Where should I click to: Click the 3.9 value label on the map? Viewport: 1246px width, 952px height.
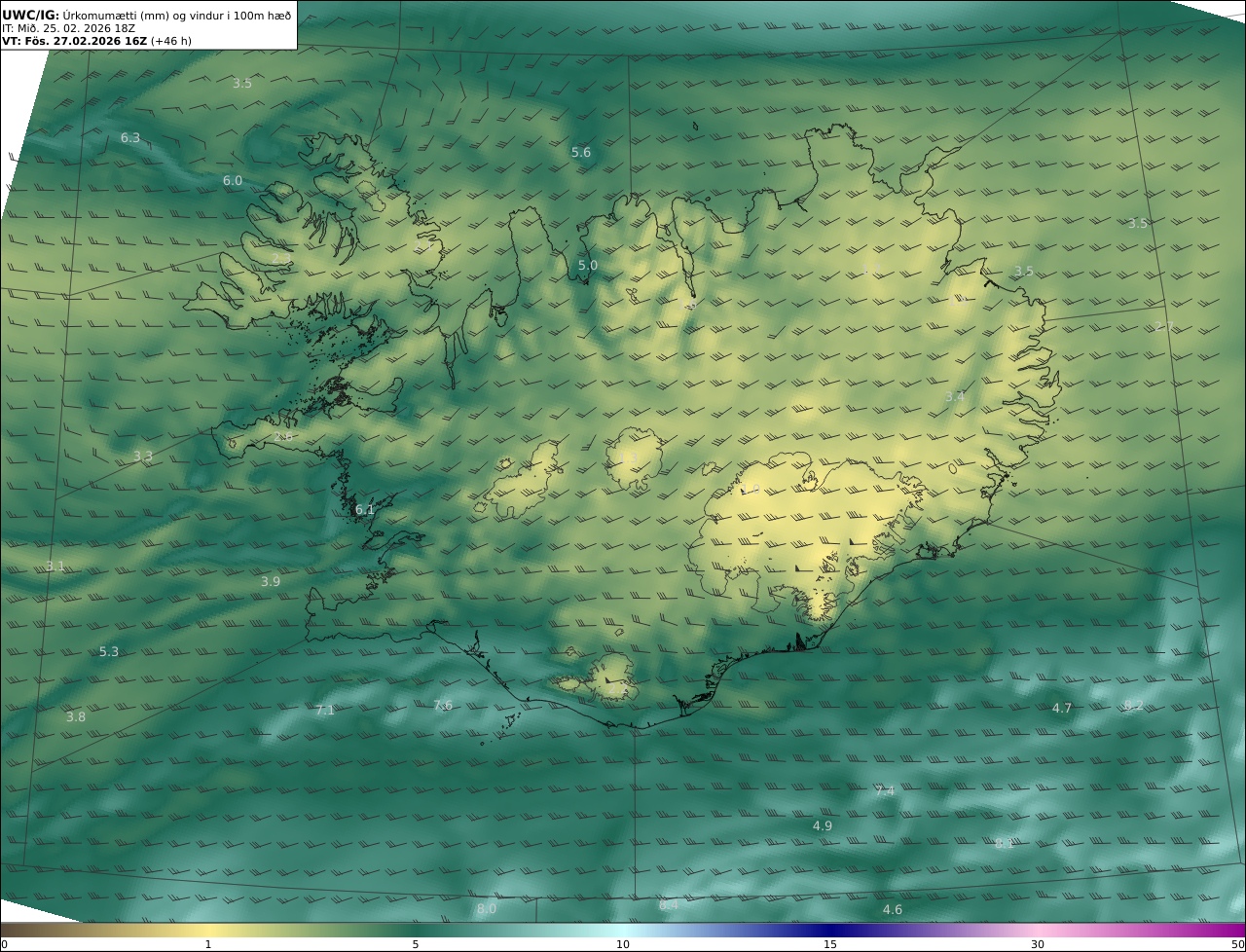(x=271, y=582)
